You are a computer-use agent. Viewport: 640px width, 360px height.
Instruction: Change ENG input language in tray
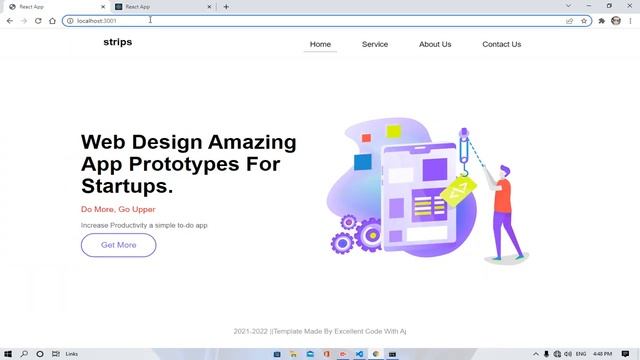(581, 354)
